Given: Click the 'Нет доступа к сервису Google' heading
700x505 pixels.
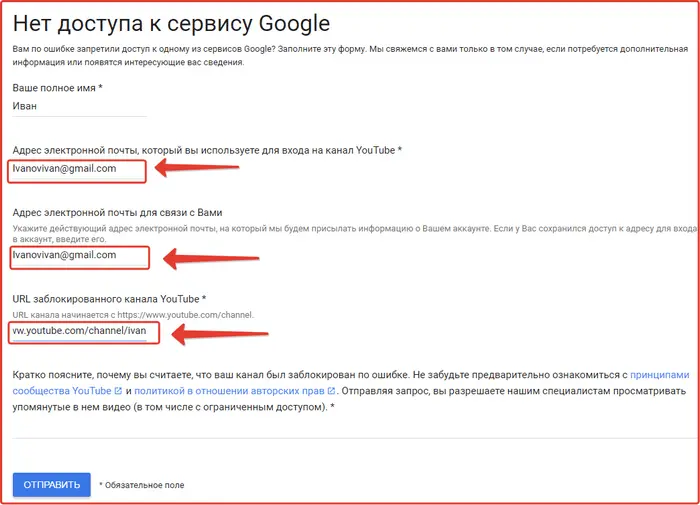Looking at the screenshot, I should tap(171, 23).
